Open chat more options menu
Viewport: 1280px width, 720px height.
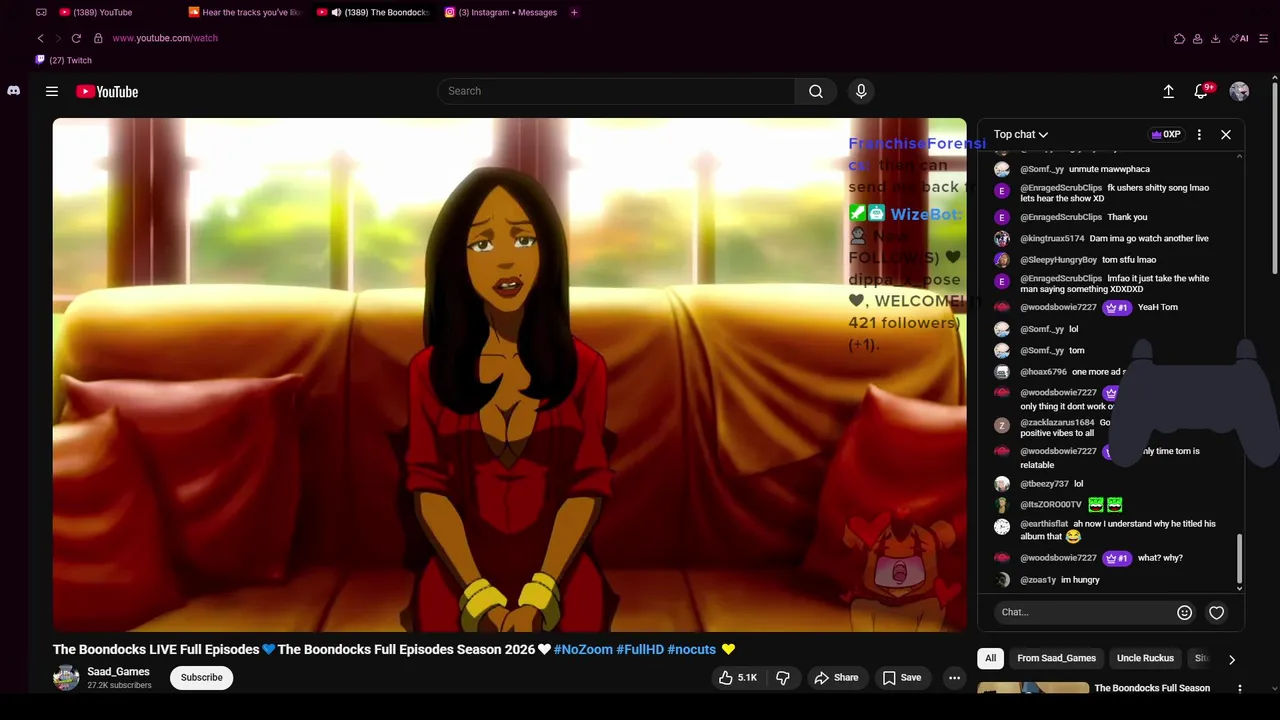click(x=1199, y=134)
